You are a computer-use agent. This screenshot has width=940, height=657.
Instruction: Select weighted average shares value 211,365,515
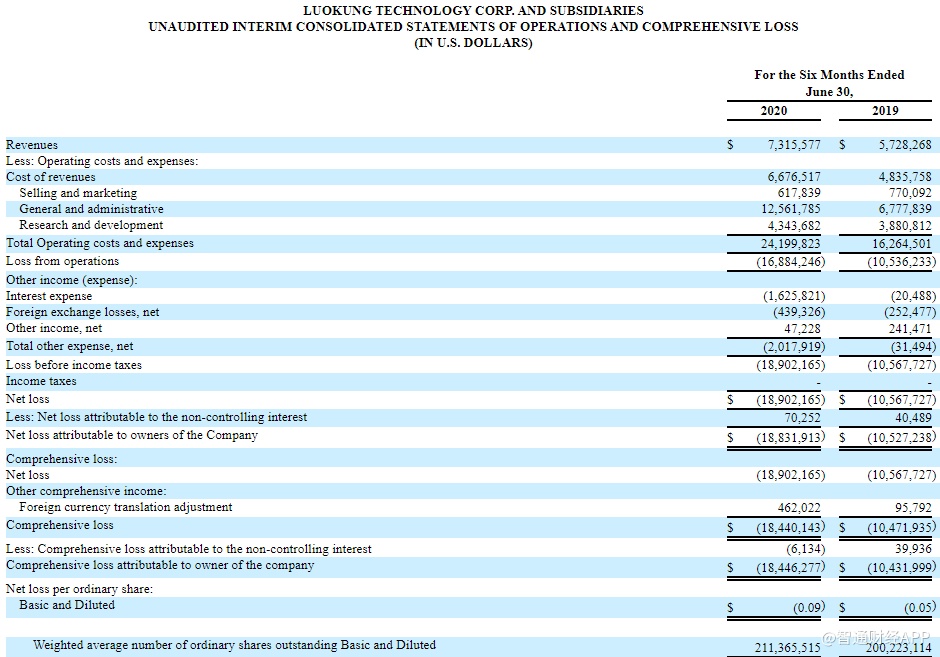pyautogui.click(x=788, y=648)
